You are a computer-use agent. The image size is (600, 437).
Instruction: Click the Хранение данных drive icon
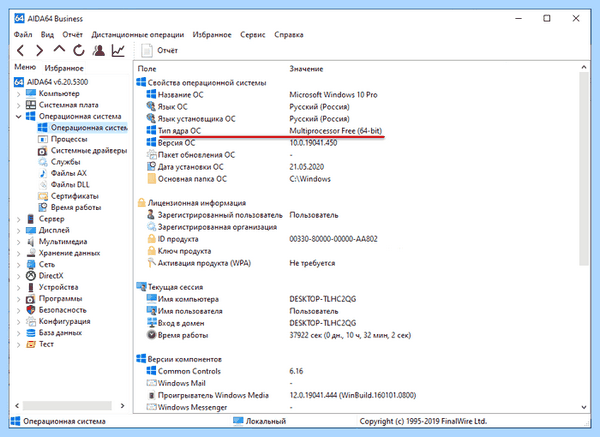[31, 253]
